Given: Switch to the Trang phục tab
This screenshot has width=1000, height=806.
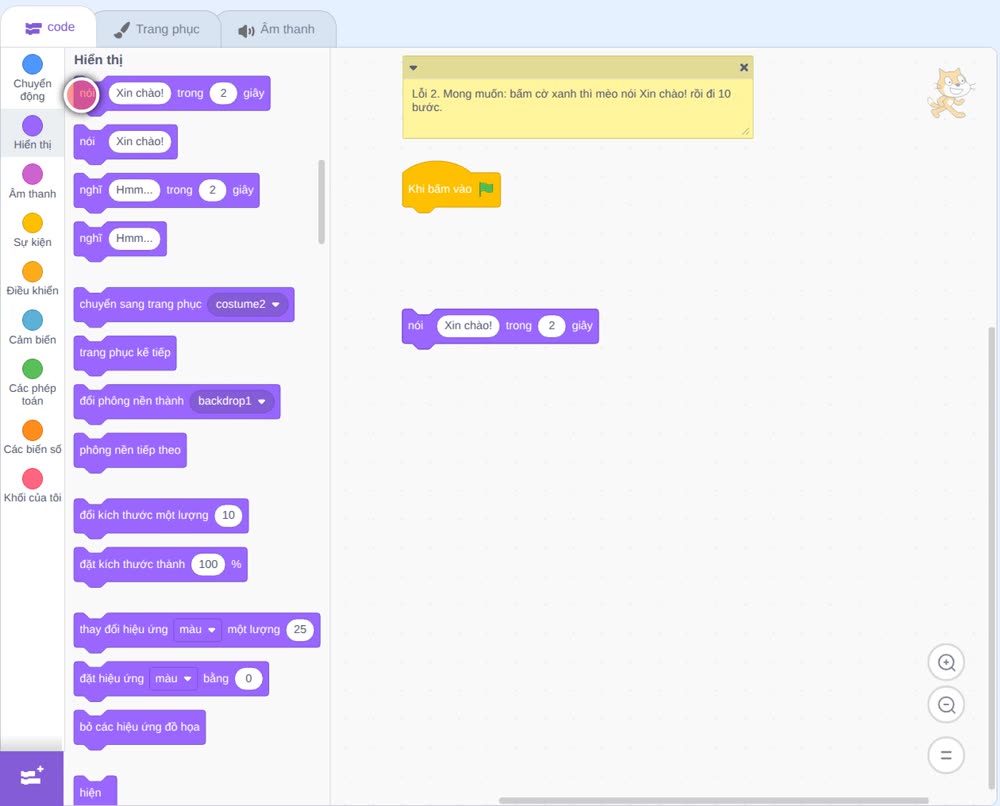Looking at the screenshot, I should [x=157, y=29].
